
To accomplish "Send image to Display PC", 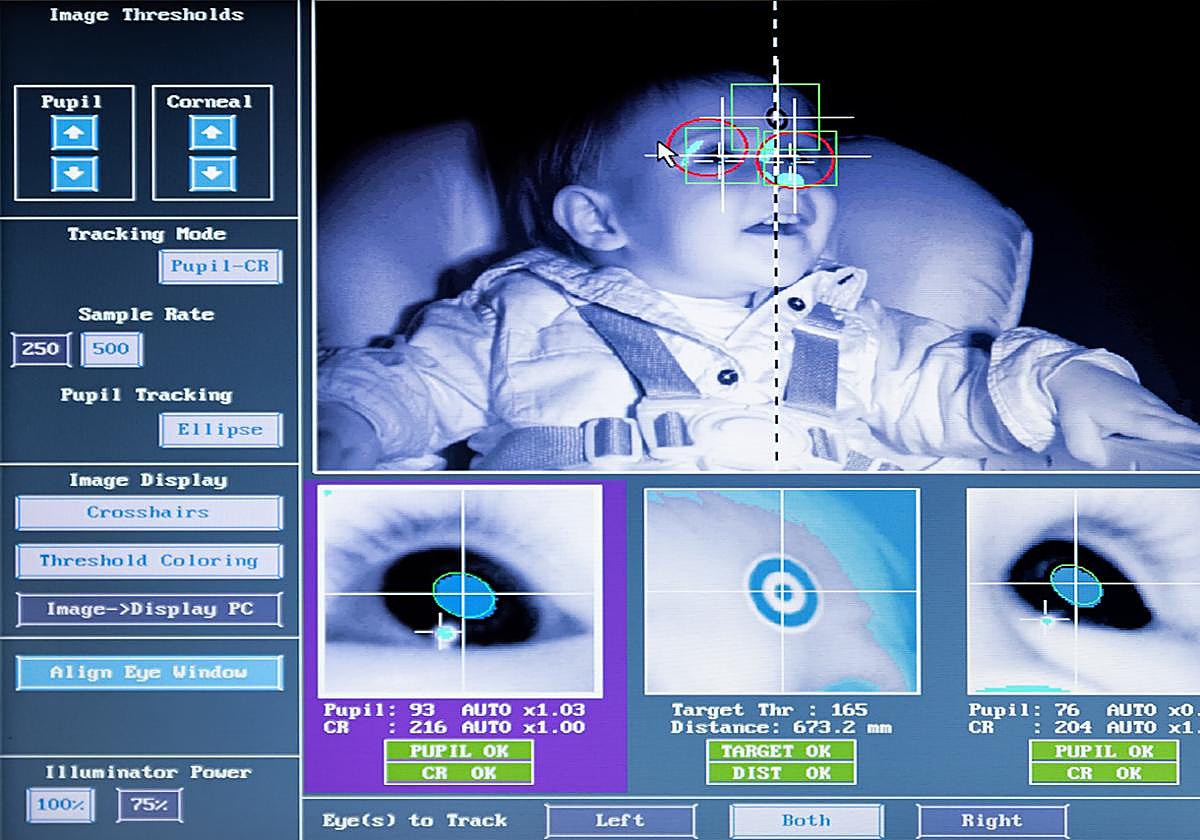I will pyautogui.click(x=147, y=609).
